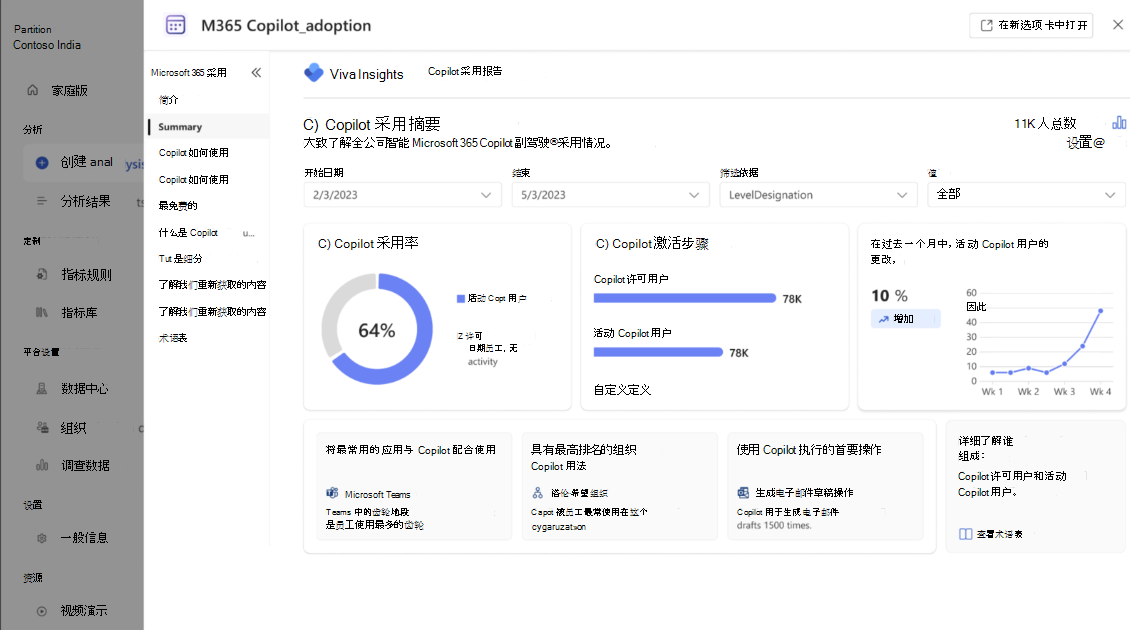
Task: Click the upward trend icon in 增加 badge
Action: [884, 319]
